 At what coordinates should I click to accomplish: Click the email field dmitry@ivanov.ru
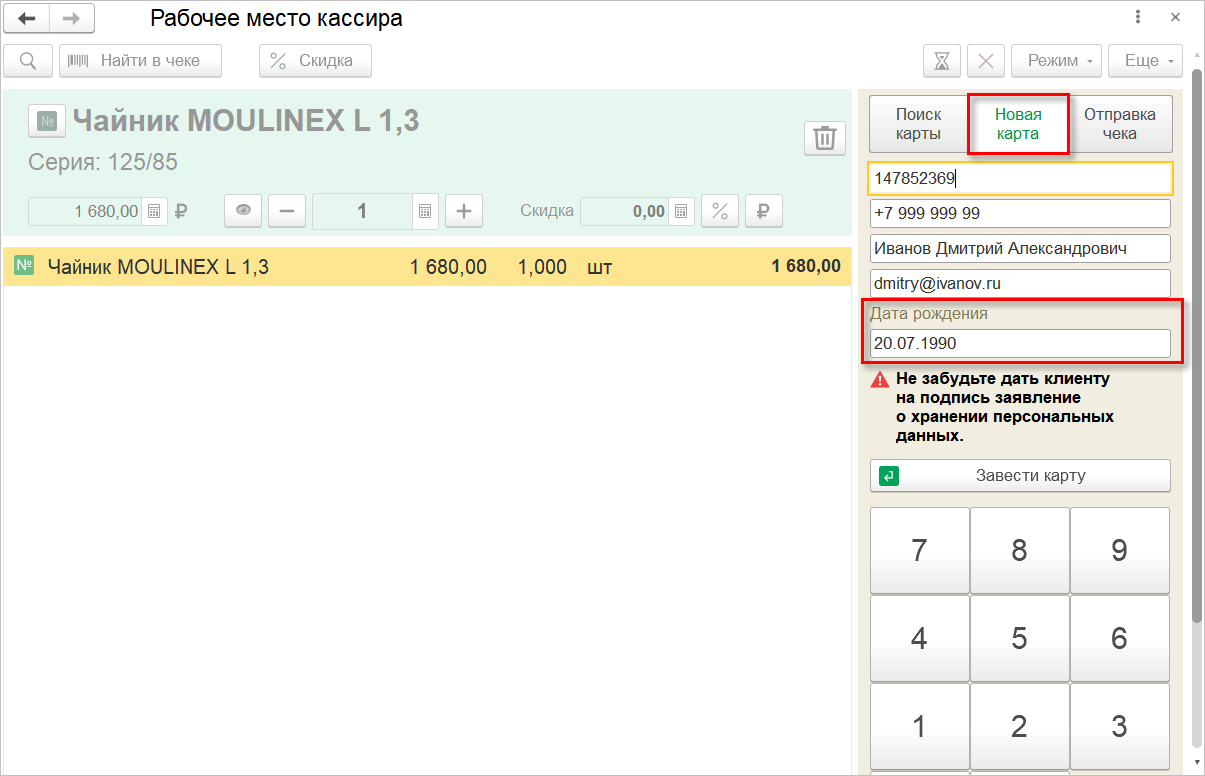(x=1020, y=283)
